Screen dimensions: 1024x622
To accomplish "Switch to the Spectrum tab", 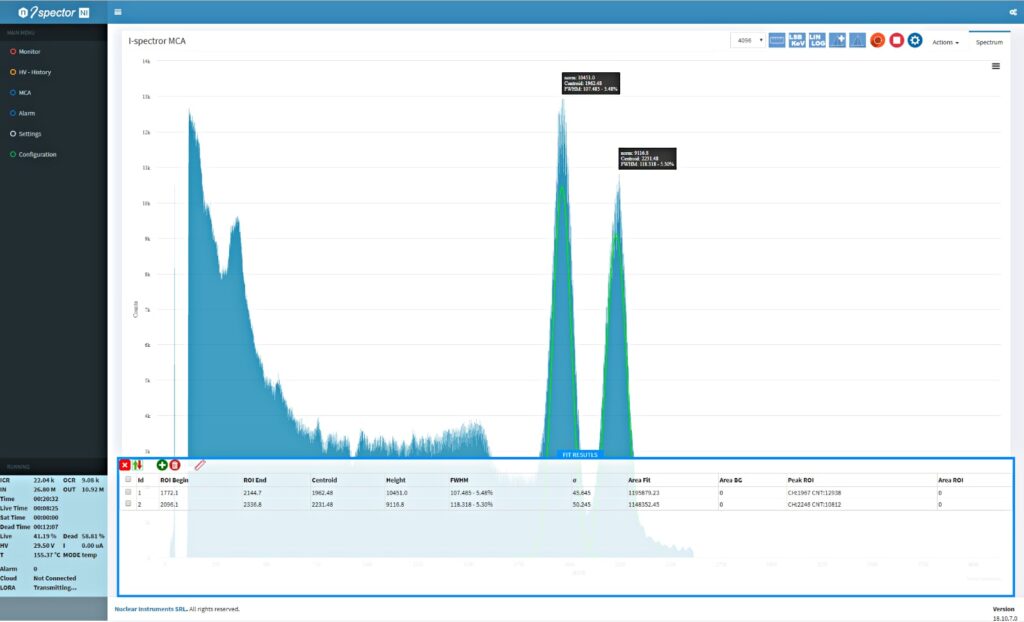I will pos(989,42).
